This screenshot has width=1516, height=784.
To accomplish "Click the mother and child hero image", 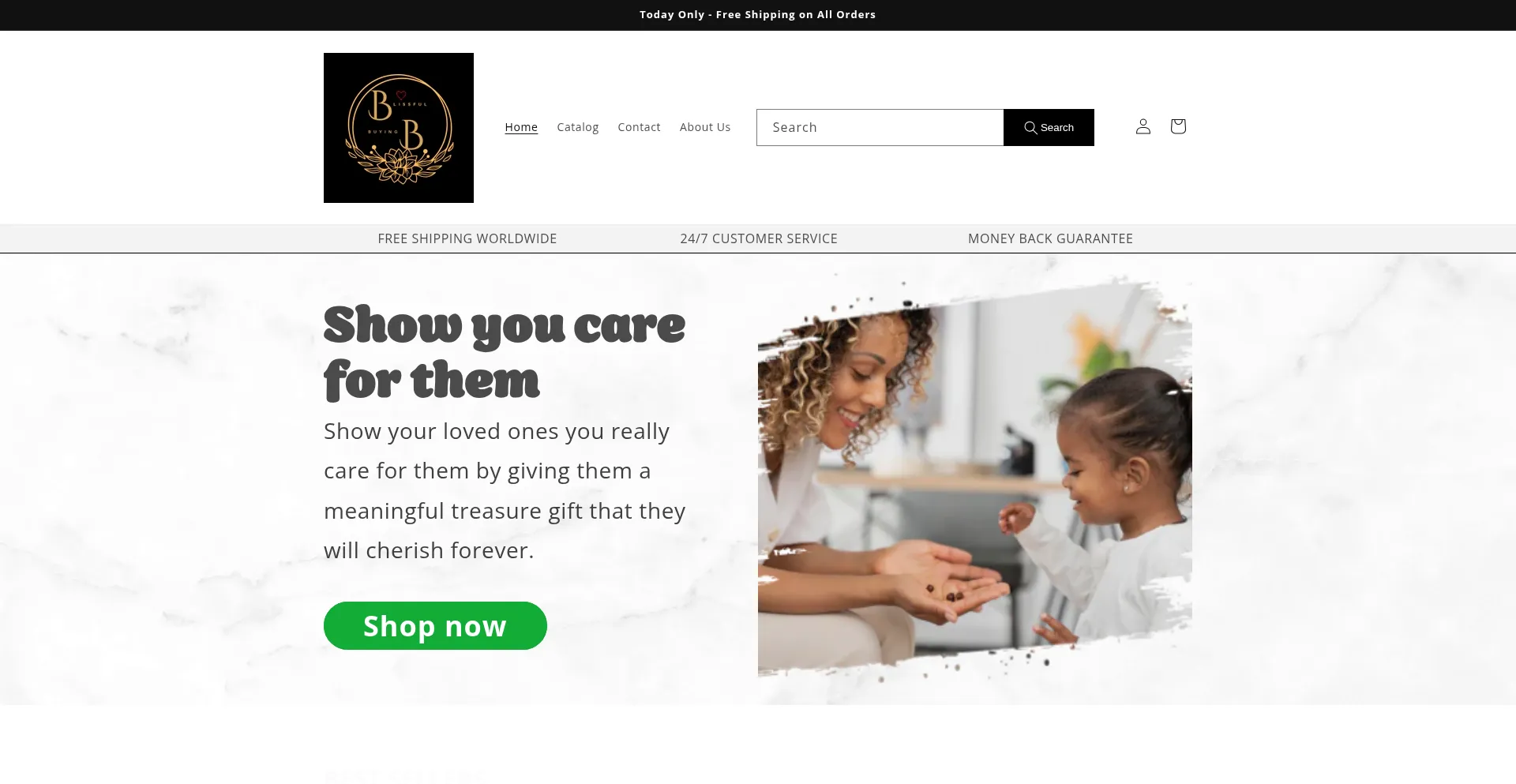I will tap(975, 479).
